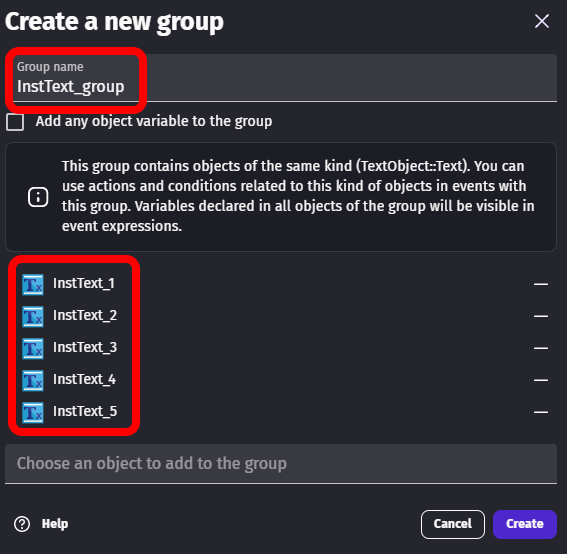The height and width of the screenshot is (554, 567).
Task: Open the object chooser to add to group
Action: pos(281,464)
